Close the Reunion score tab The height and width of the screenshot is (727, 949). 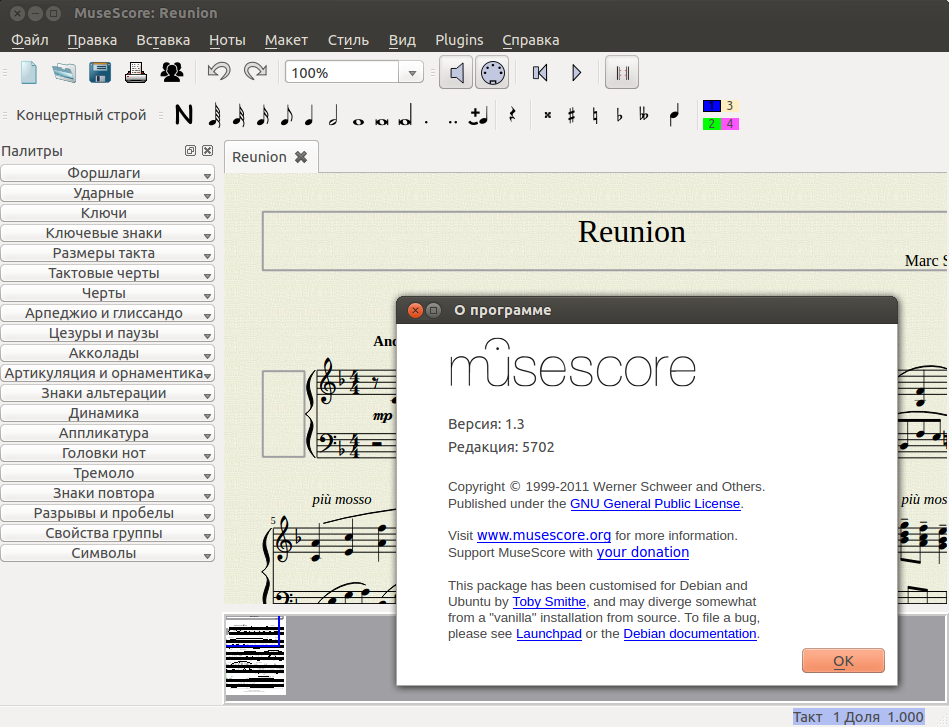pyautogui.click(x=301, y=157)
